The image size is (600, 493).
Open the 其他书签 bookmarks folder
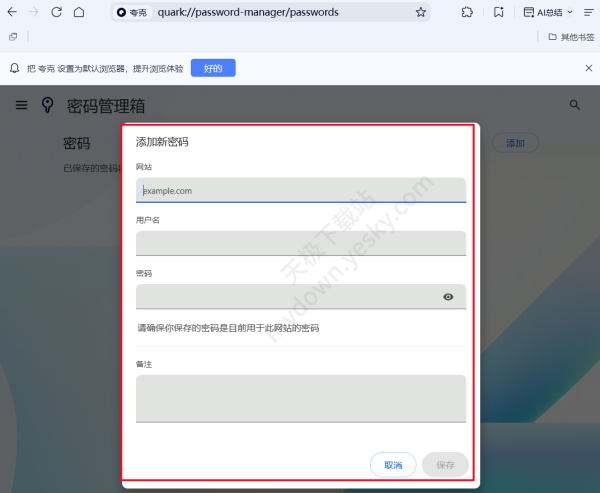(570, 37)
